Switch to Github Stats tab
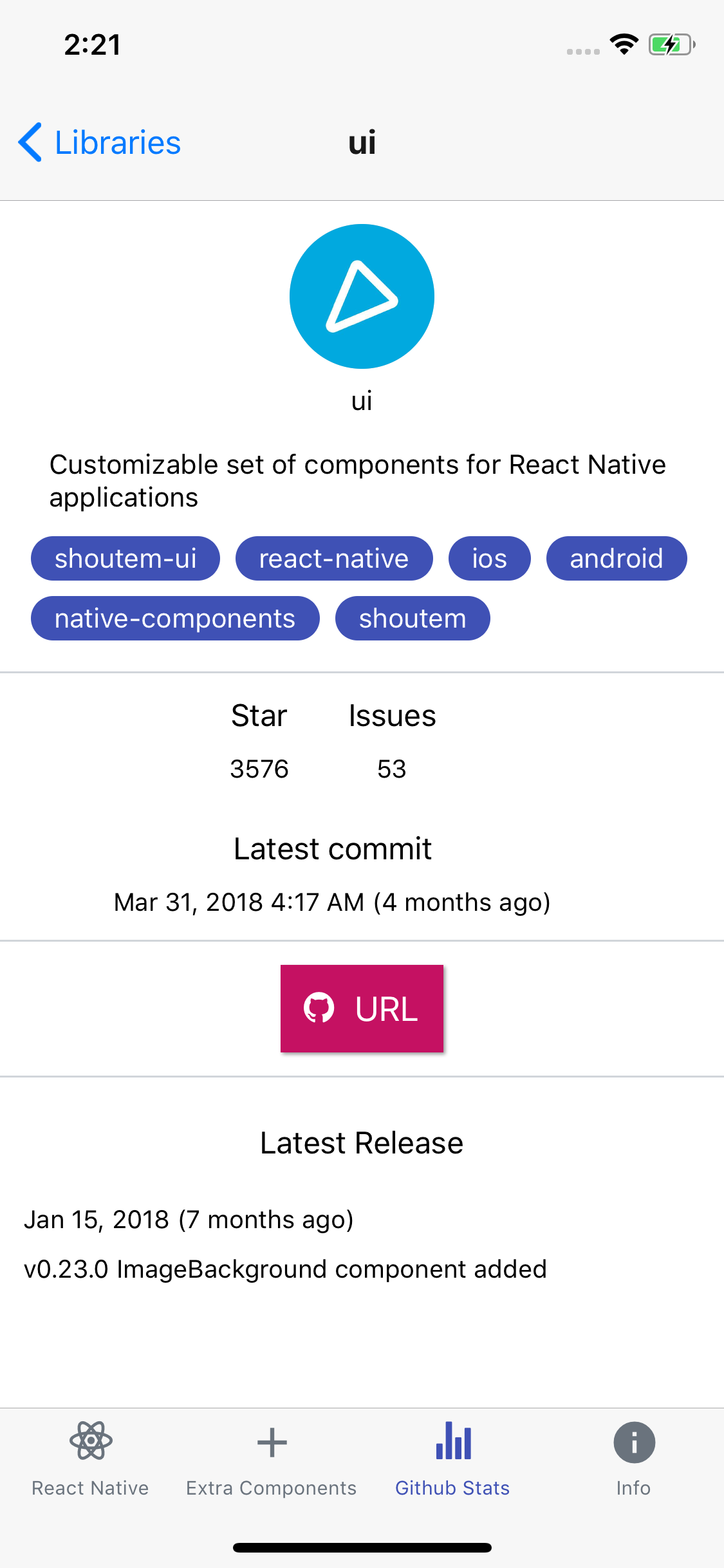 coord(452,1460)
